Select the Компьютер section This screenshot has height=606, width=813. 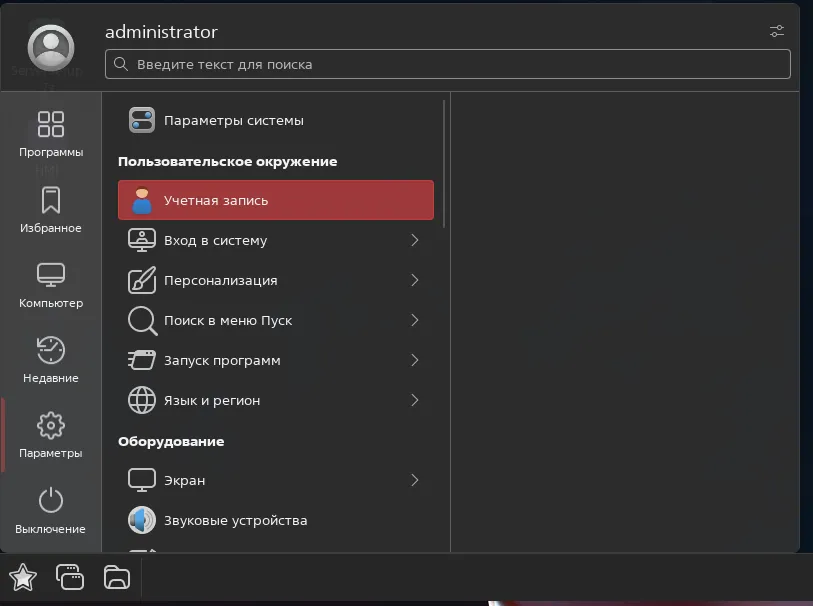pyautogui.click(x=51, y=285)
